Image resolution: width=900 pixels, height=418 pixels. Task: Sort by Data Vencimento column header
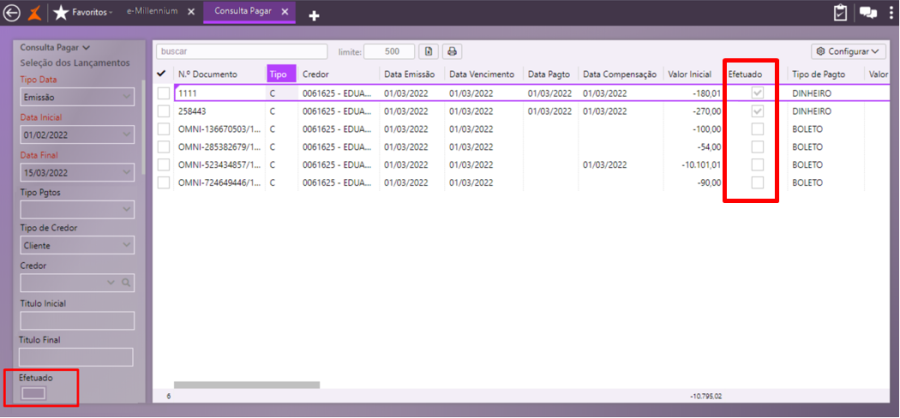[x=484, y=74]
